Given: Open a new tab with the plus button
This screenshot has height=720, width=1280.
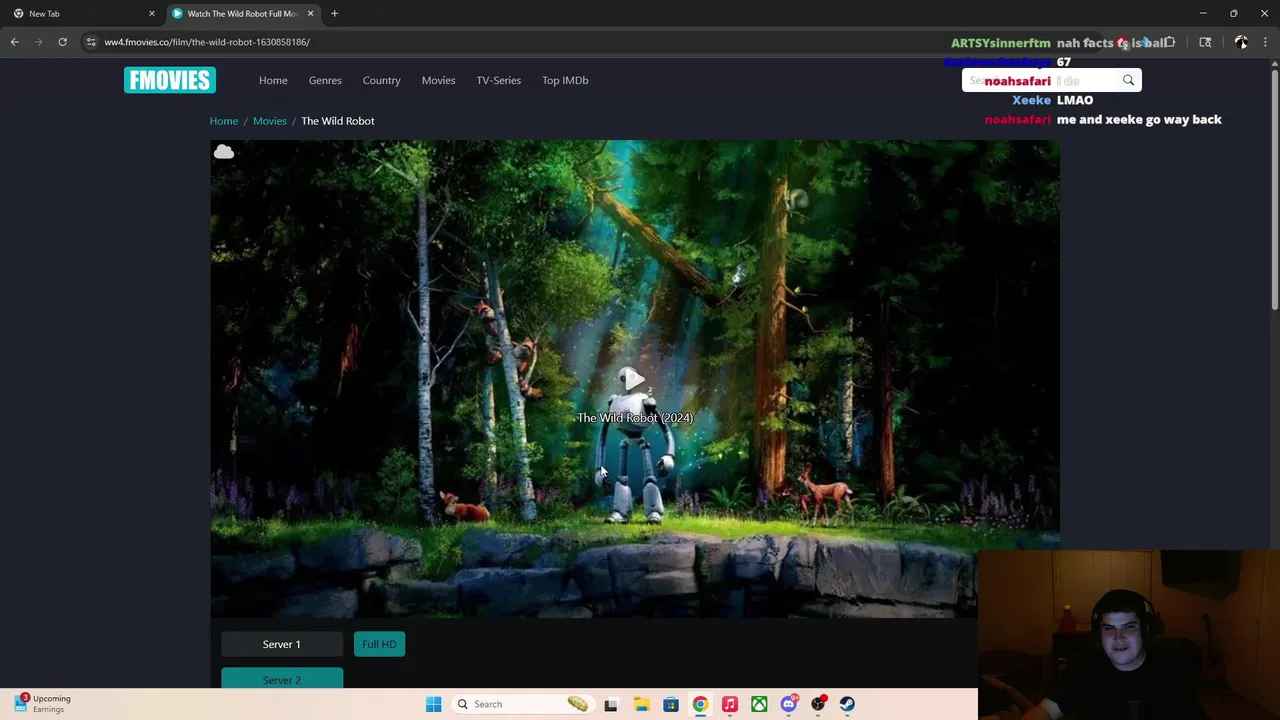Looking at the screenshot, I should pyautogui.click(x=334, y=14).
